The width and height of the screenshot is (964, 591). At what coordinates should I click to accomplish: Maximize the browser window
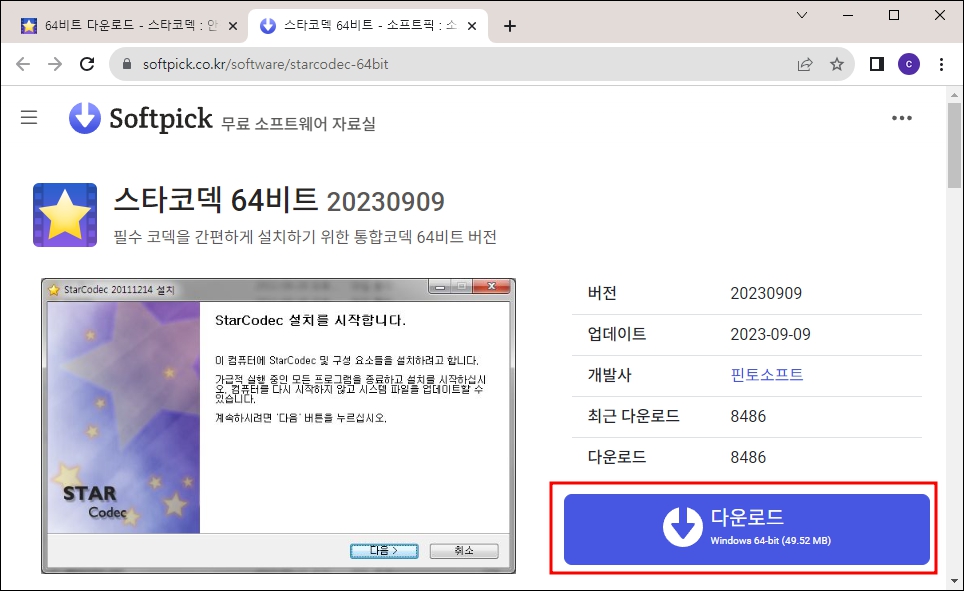(894, 15)
